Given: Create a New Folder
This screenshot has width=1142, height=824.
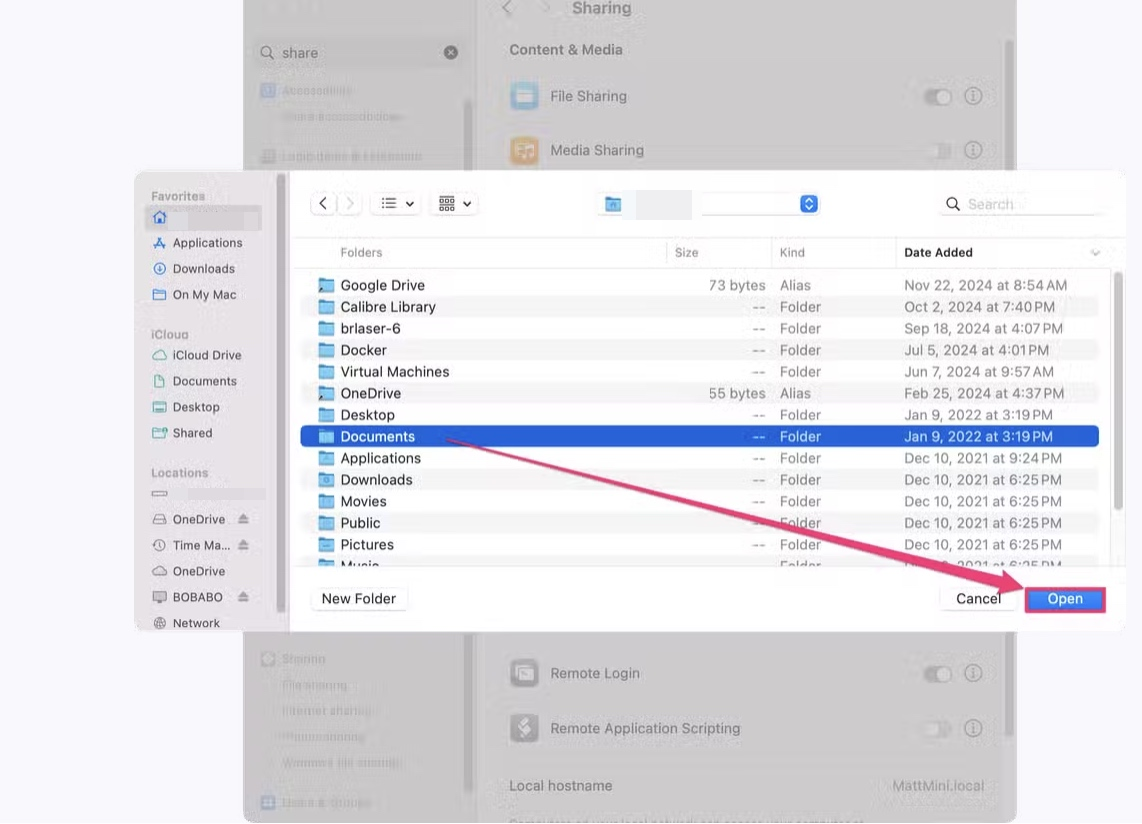Looking at the screenshot, I should click(x=358, y=599).
